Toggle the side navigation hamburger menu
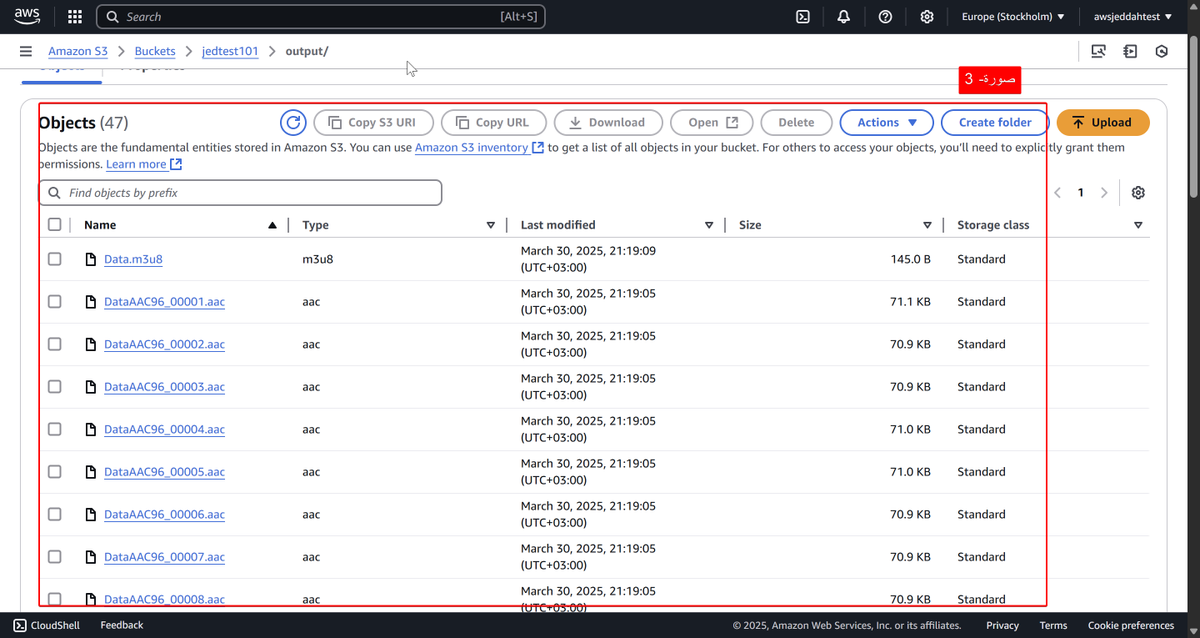The image size is (1200, 638). coord(26,51)
